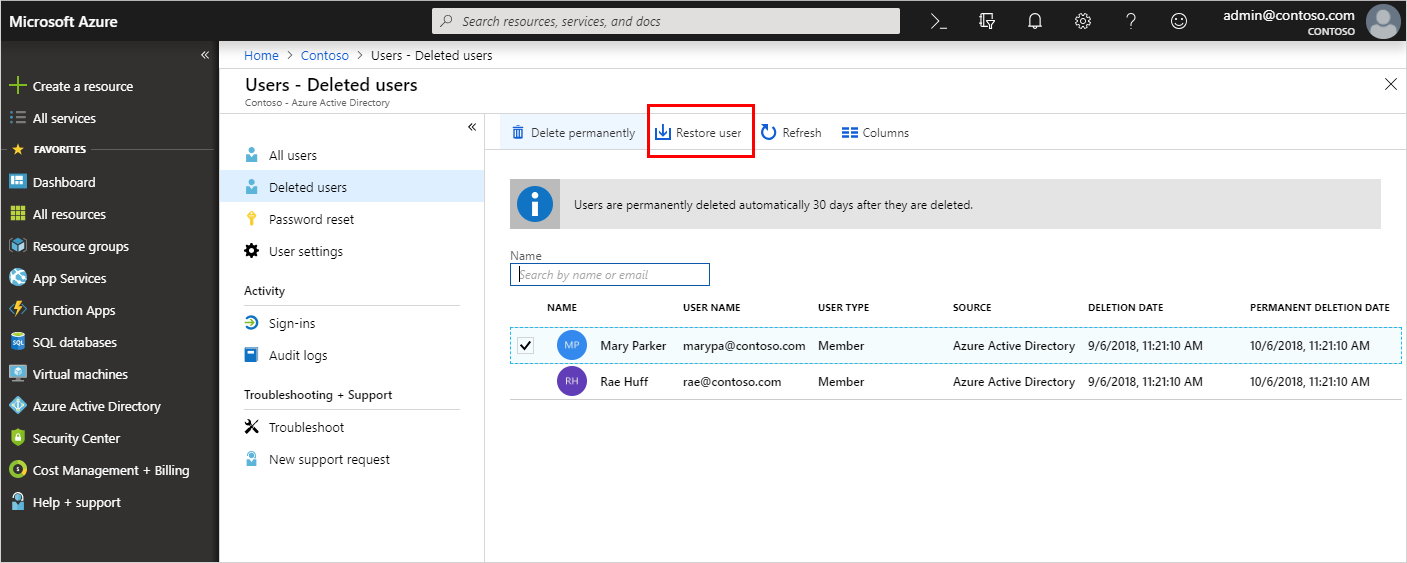Sort by the USER NAME column header

click(712, 307)
